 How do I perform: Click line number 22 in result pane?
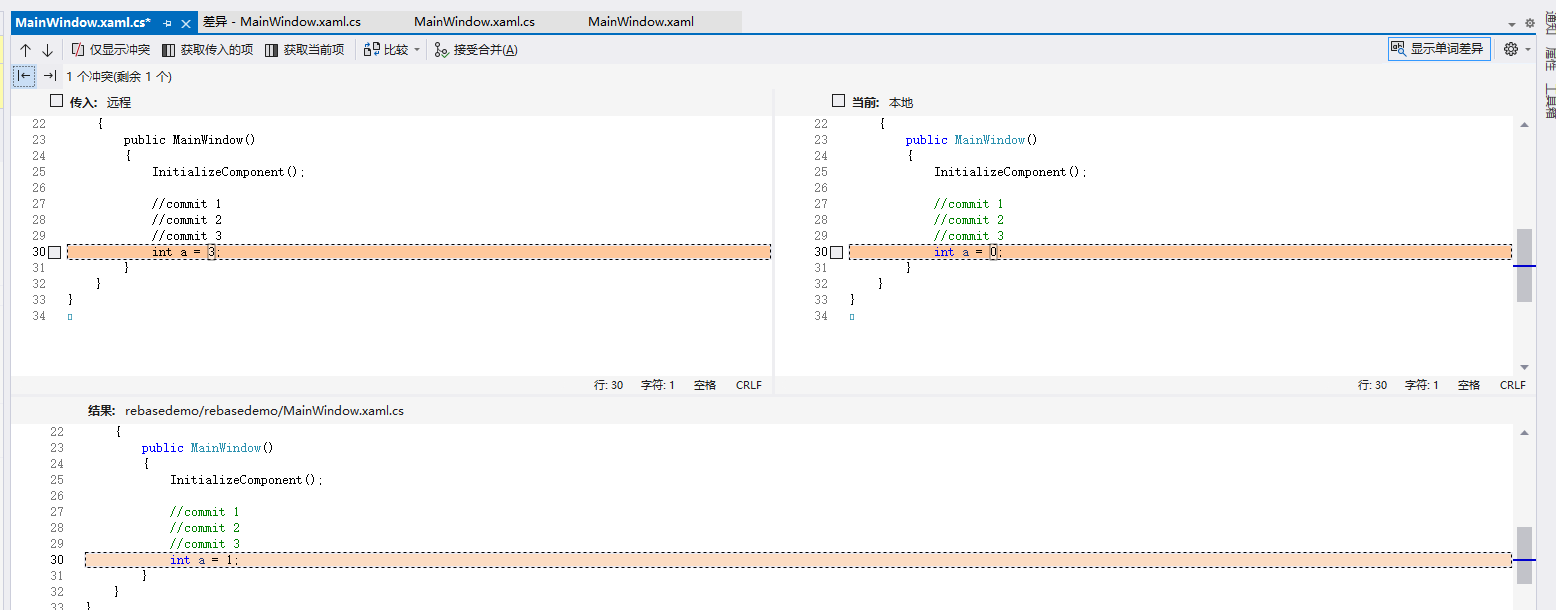(56, 432)
